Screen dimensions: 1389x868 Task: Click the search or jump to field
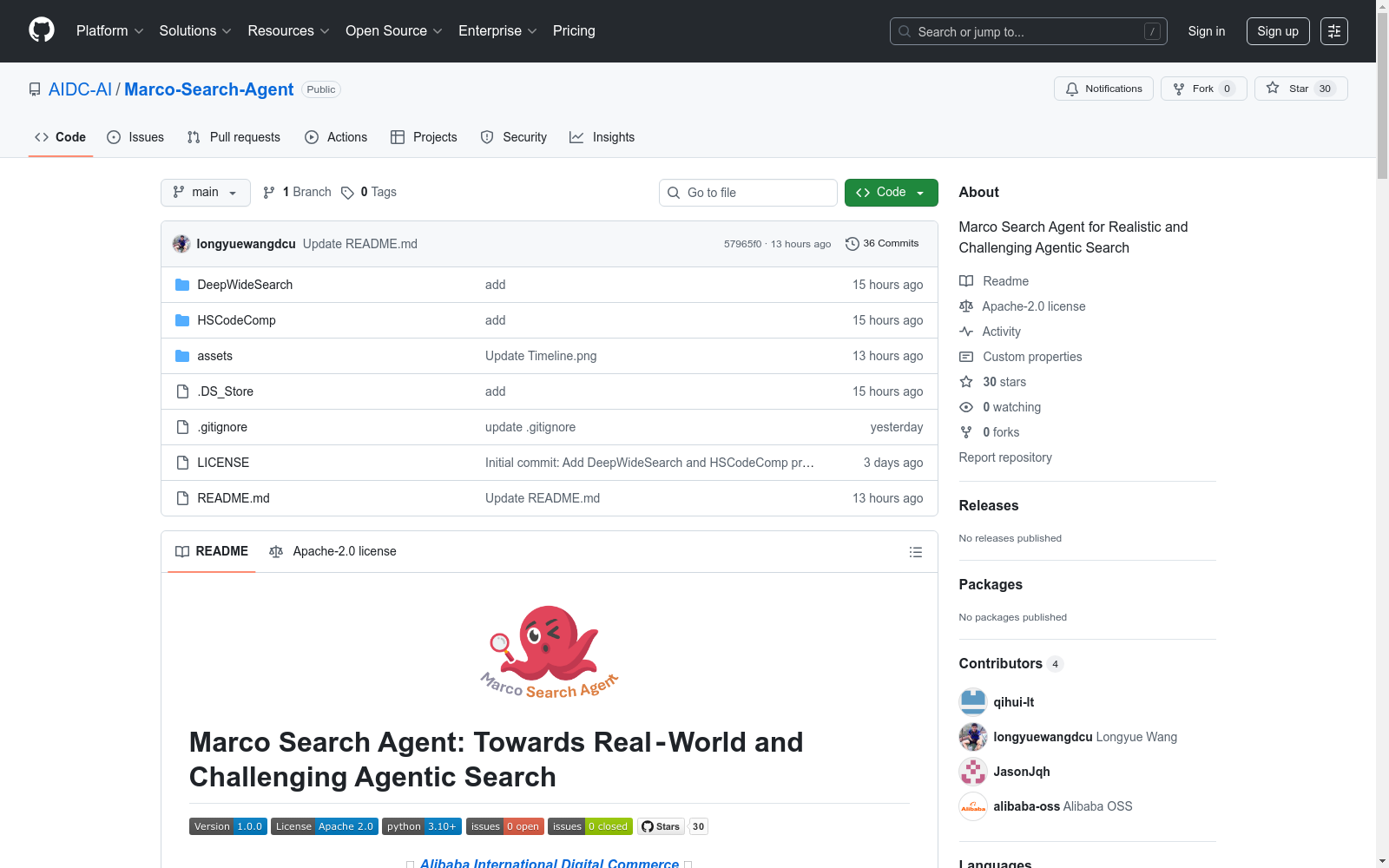[x=1029, y=31]
